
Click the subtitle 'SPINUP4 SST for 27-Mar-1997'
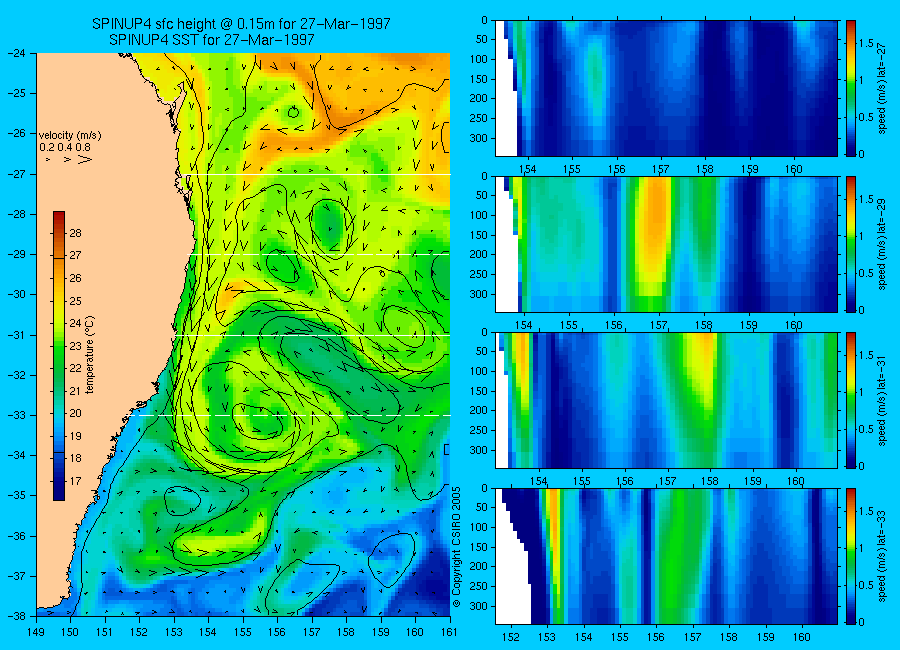[x=211, y=40]
